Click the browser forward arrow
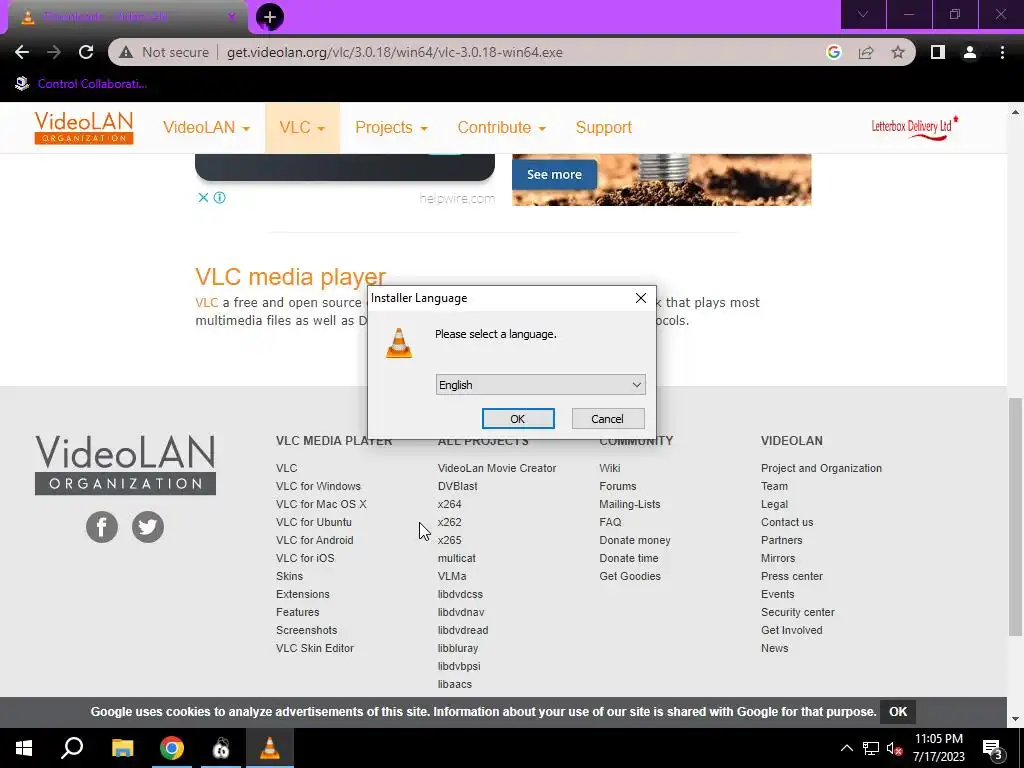This screenshot has width=1024, height=768. coord(54,52)
